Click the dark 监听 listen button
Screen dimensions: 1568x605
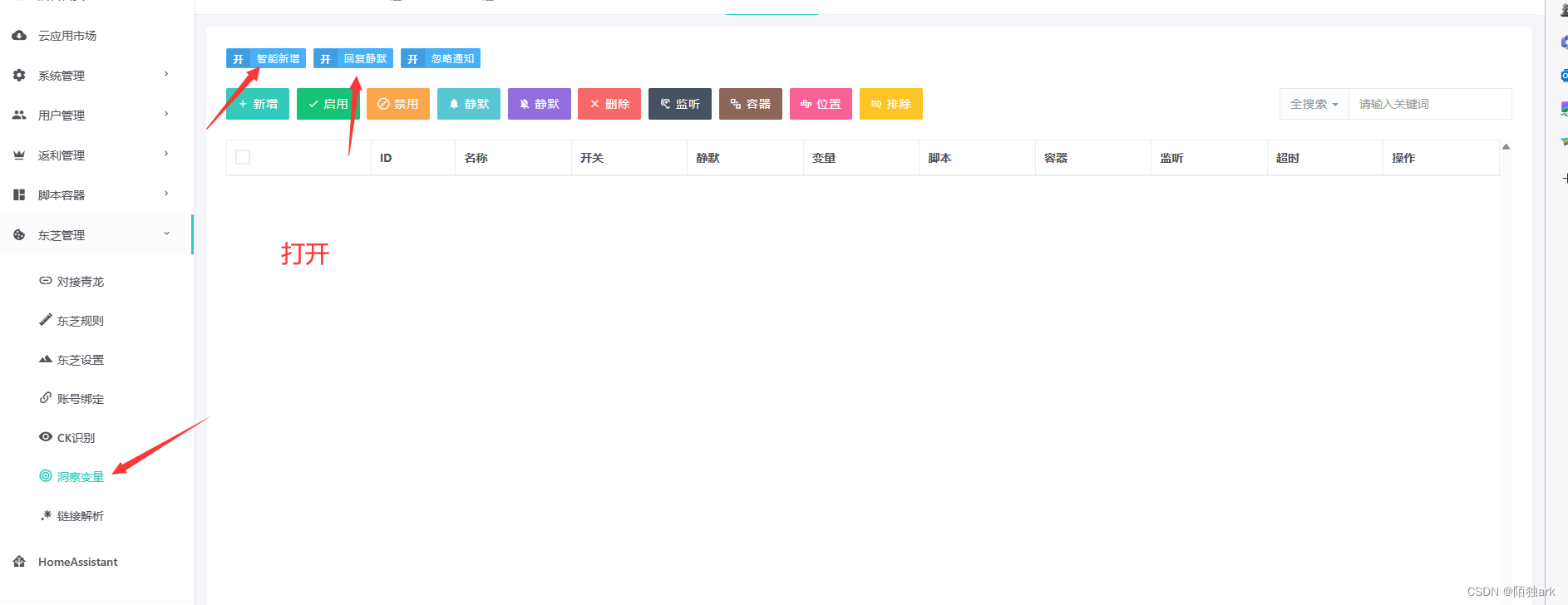680,104
